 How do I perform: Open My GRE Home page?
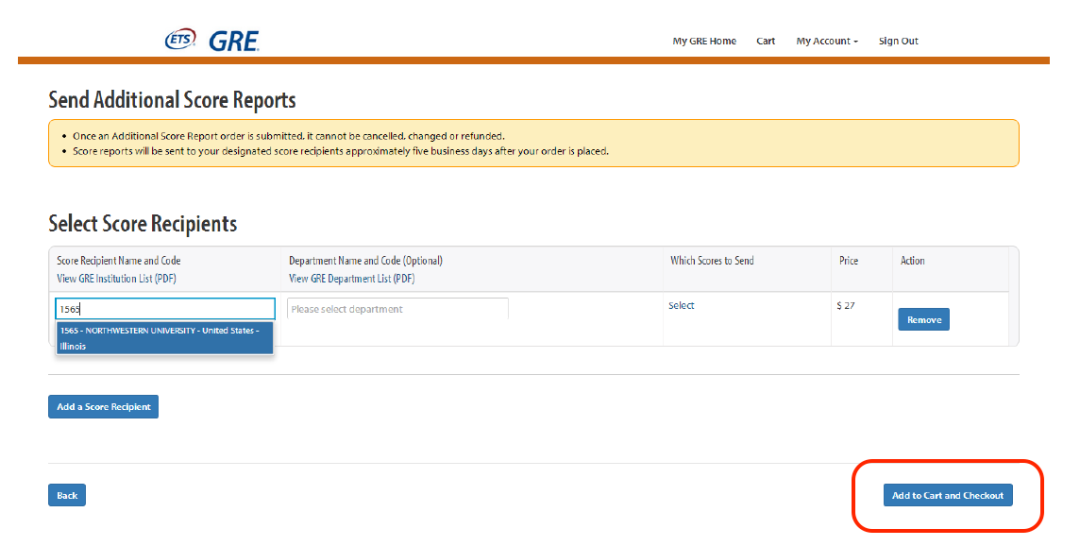[x=704, y=41]
